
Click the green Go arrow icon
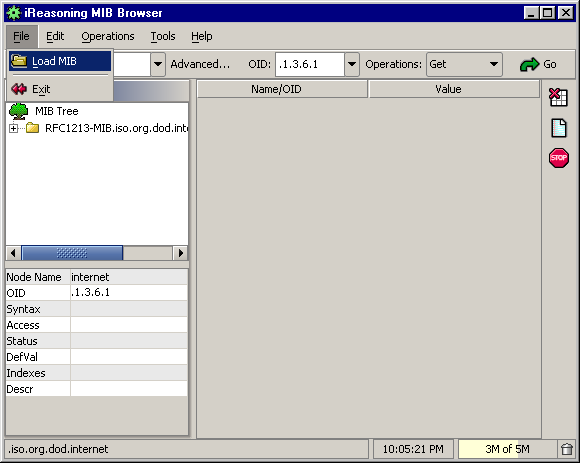pyautogui.click(x=529, y=64)
